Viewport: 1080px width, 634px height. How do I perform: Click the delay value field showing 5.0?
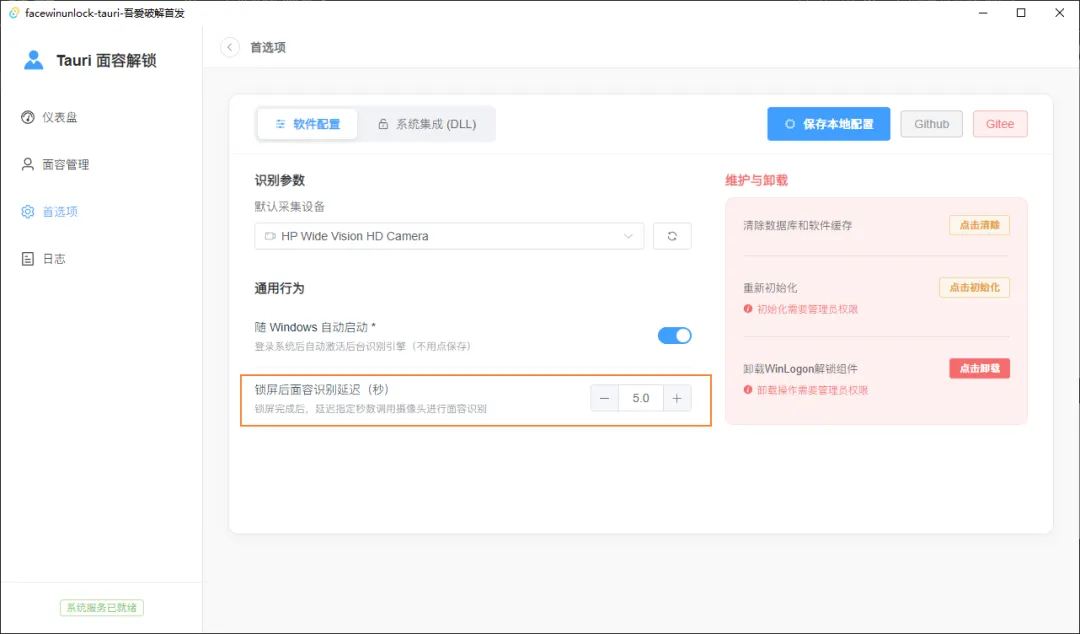[x=641, y=398]
